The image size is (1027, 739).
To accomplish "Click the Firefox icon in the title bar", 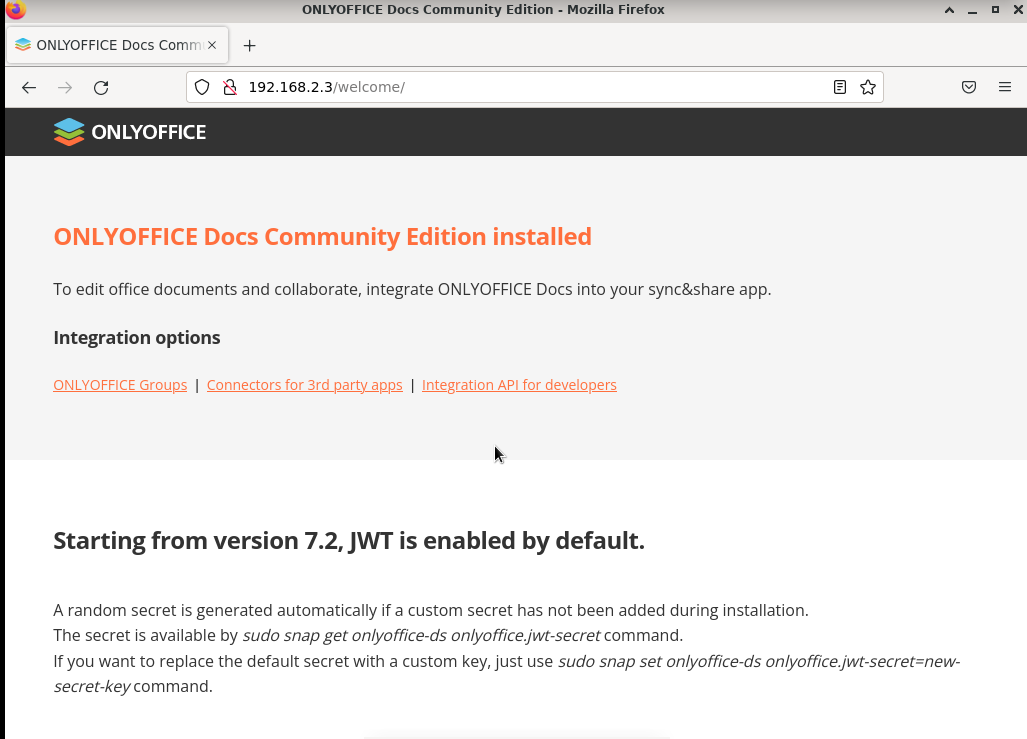I will tap(16, 10).
